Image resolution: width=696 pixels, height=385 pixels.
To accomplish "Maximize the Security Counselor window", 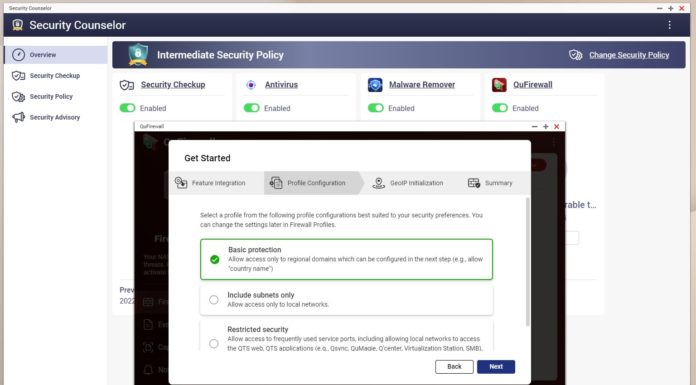I will (671, 8).
